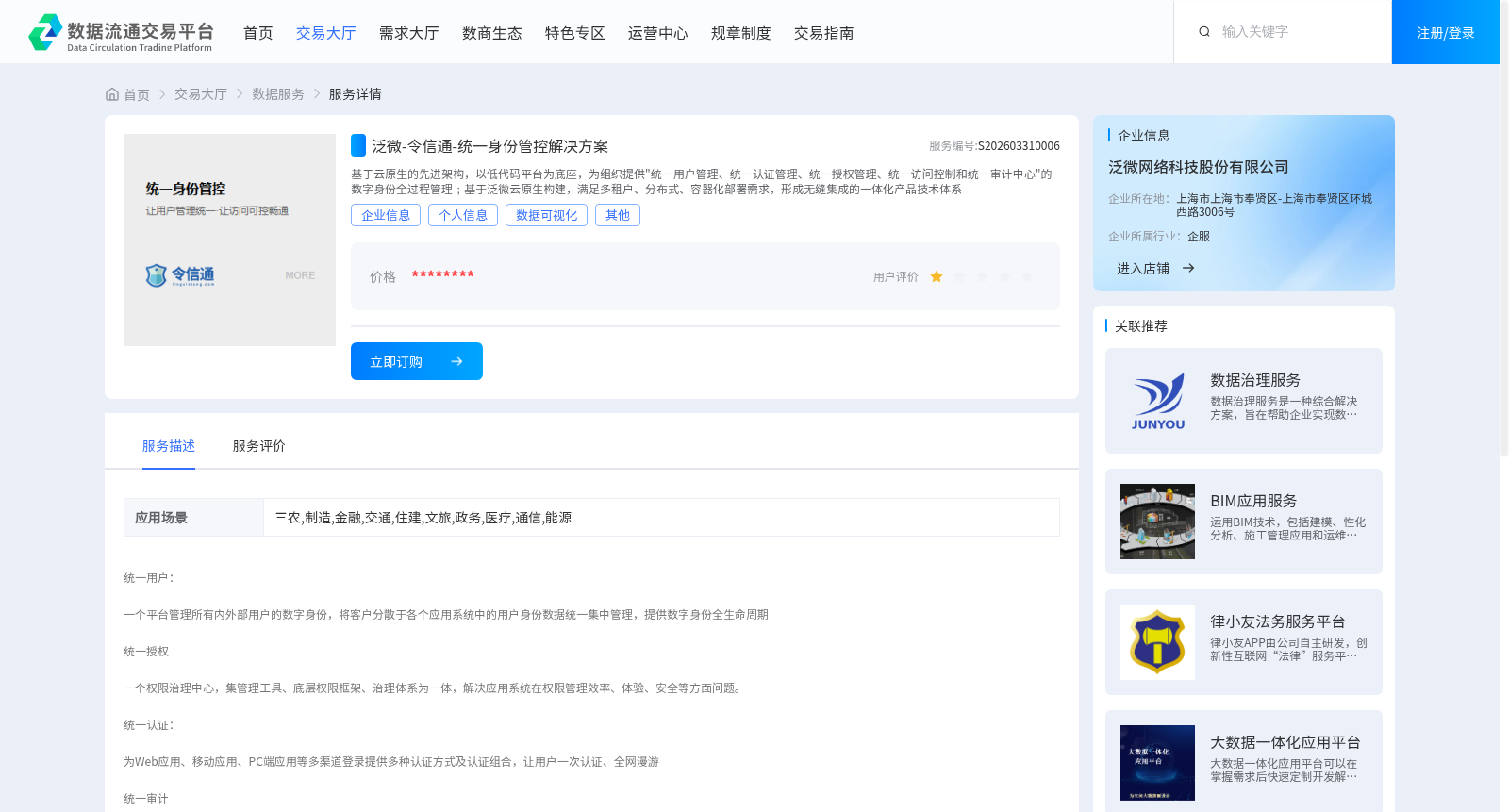Click the blue square icon before service title

point(358,145)
